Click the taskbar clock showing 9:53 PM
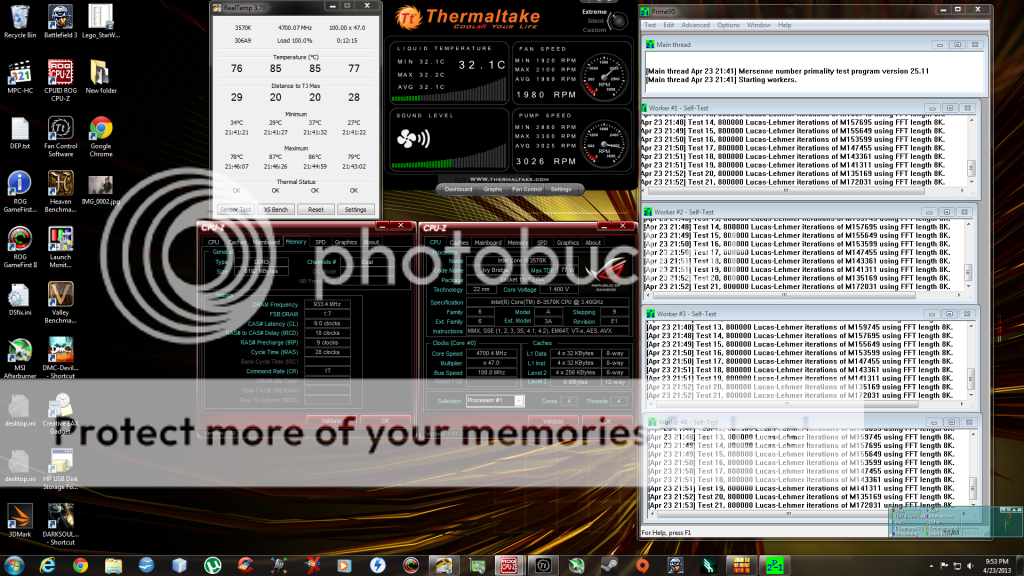The height and width of the screenshot is (576, 1024). pos(997,566)
